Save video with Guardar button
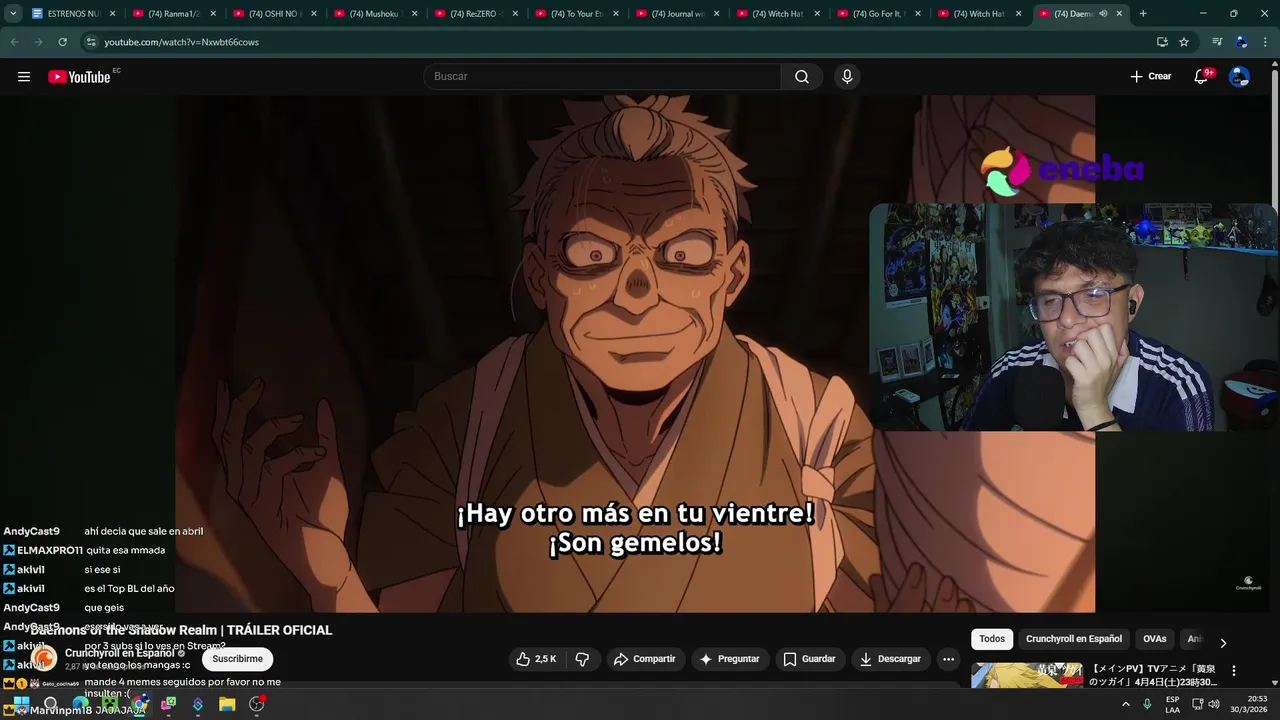The height and width of the screenshot is (720, 1280). [809, 659]
